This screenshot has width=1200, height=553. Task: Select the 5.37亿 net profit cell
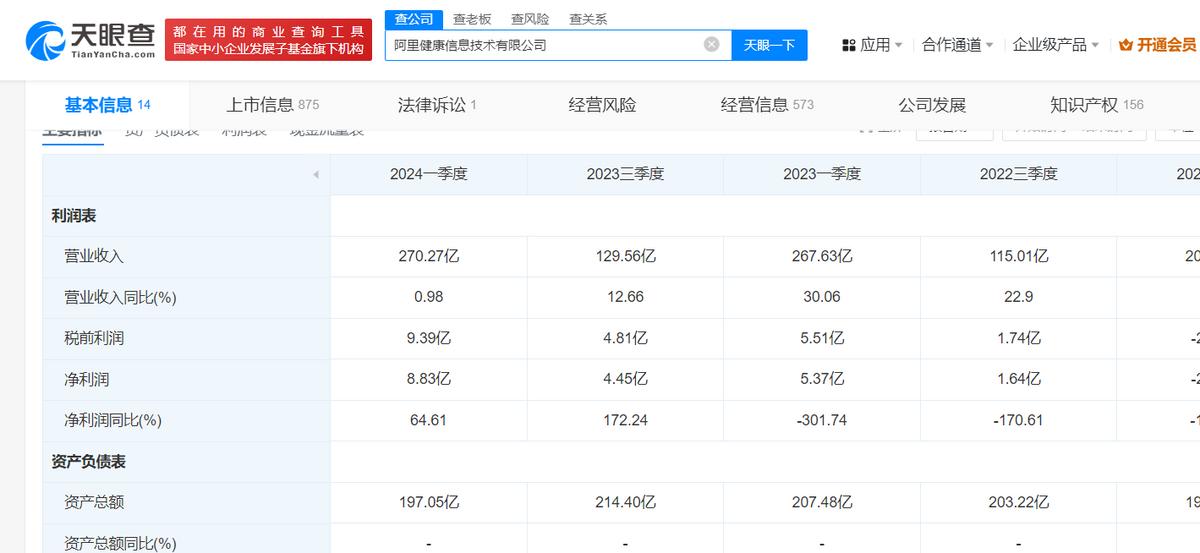tap(822, 379)
